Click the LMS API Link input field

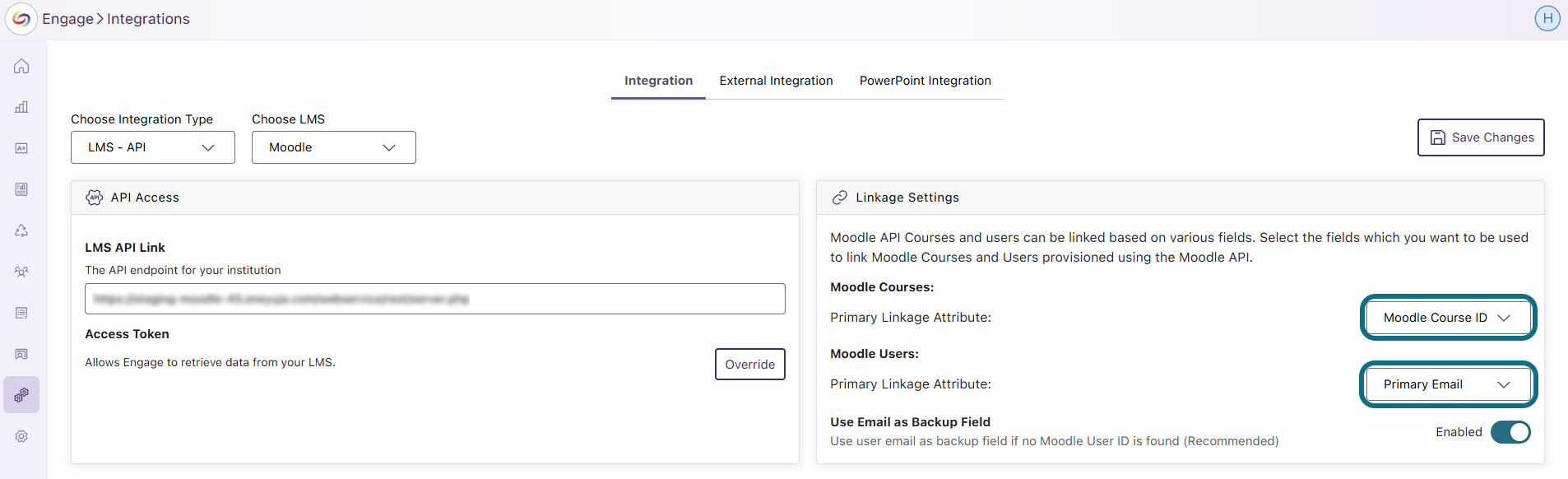435,299
